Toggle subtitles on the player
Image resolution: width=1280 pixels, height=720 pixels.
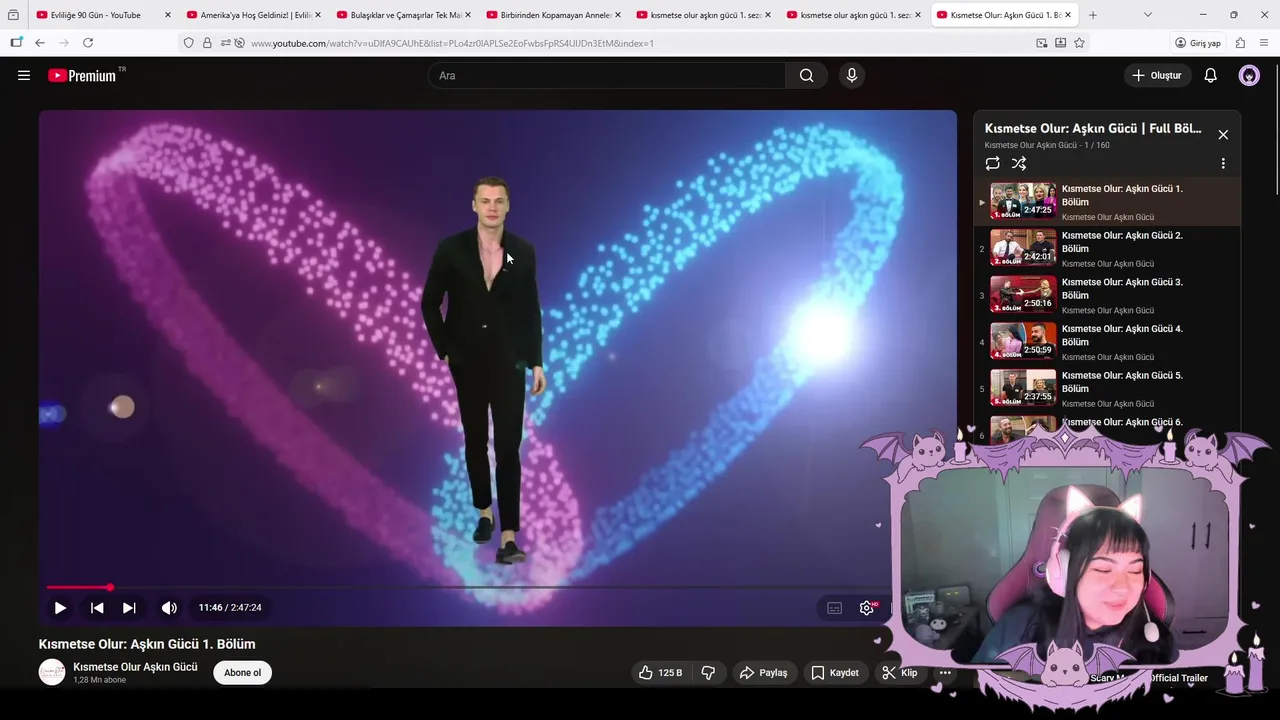(x=834, y=608)
